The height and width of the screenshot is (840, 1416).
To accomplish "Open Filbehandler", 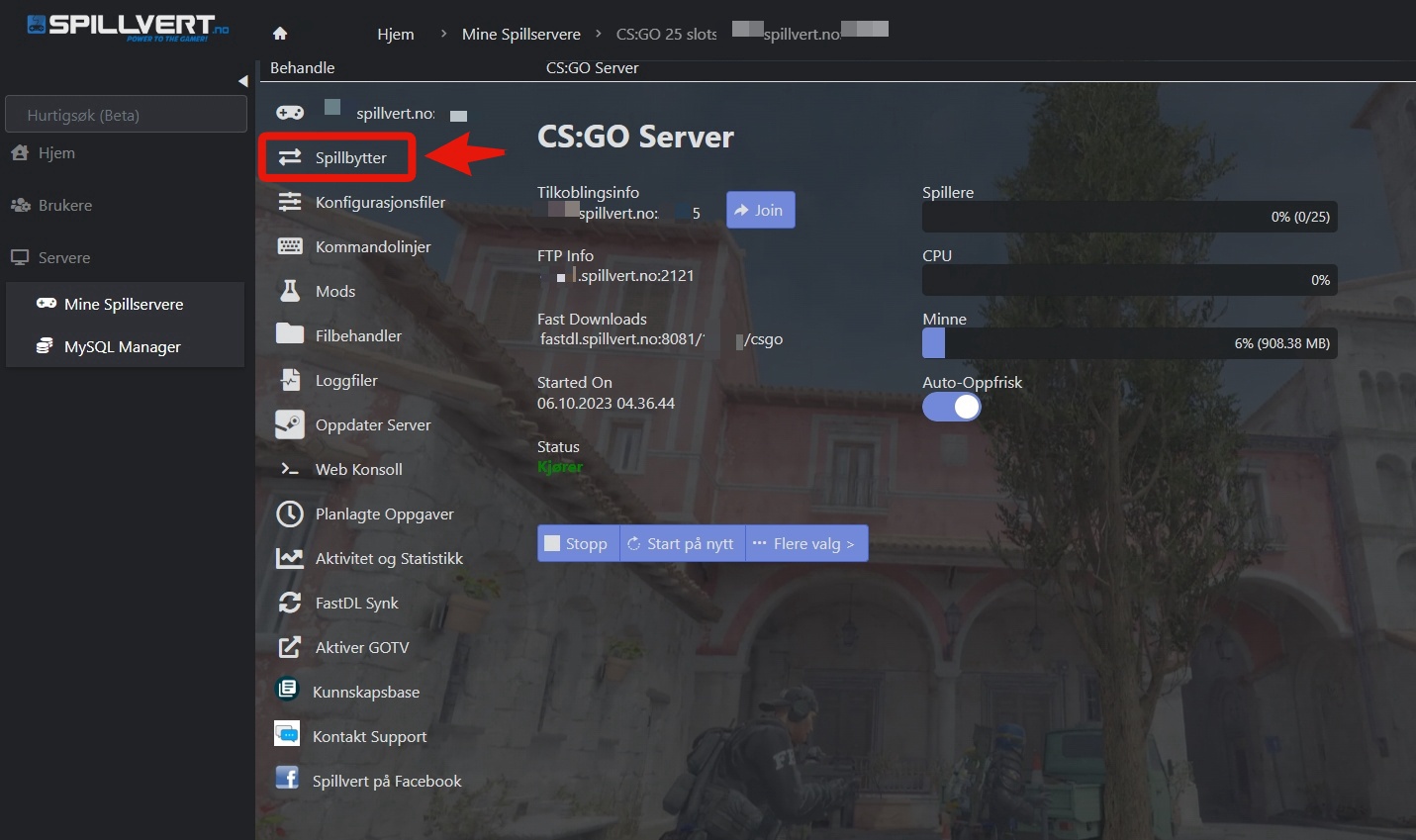I will pyautogui.click(x=358, y=336).
